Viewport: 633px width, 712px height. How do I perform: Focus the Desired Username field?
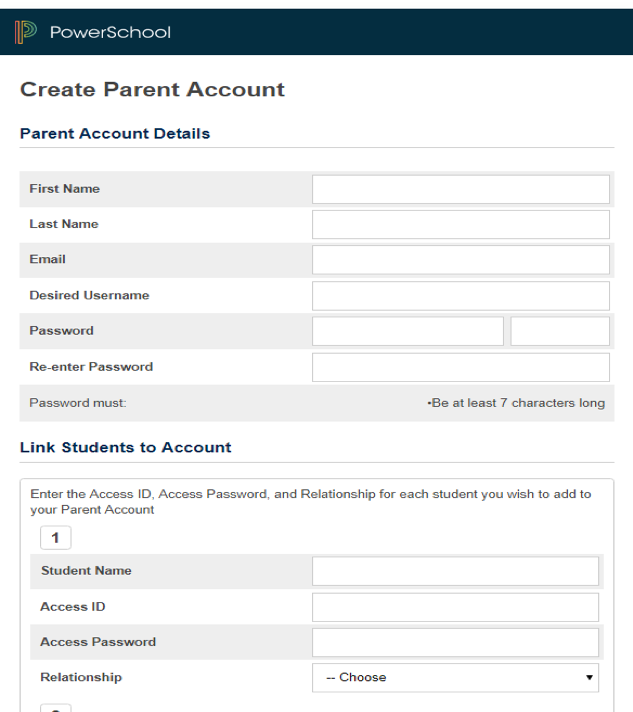[461, 296]
